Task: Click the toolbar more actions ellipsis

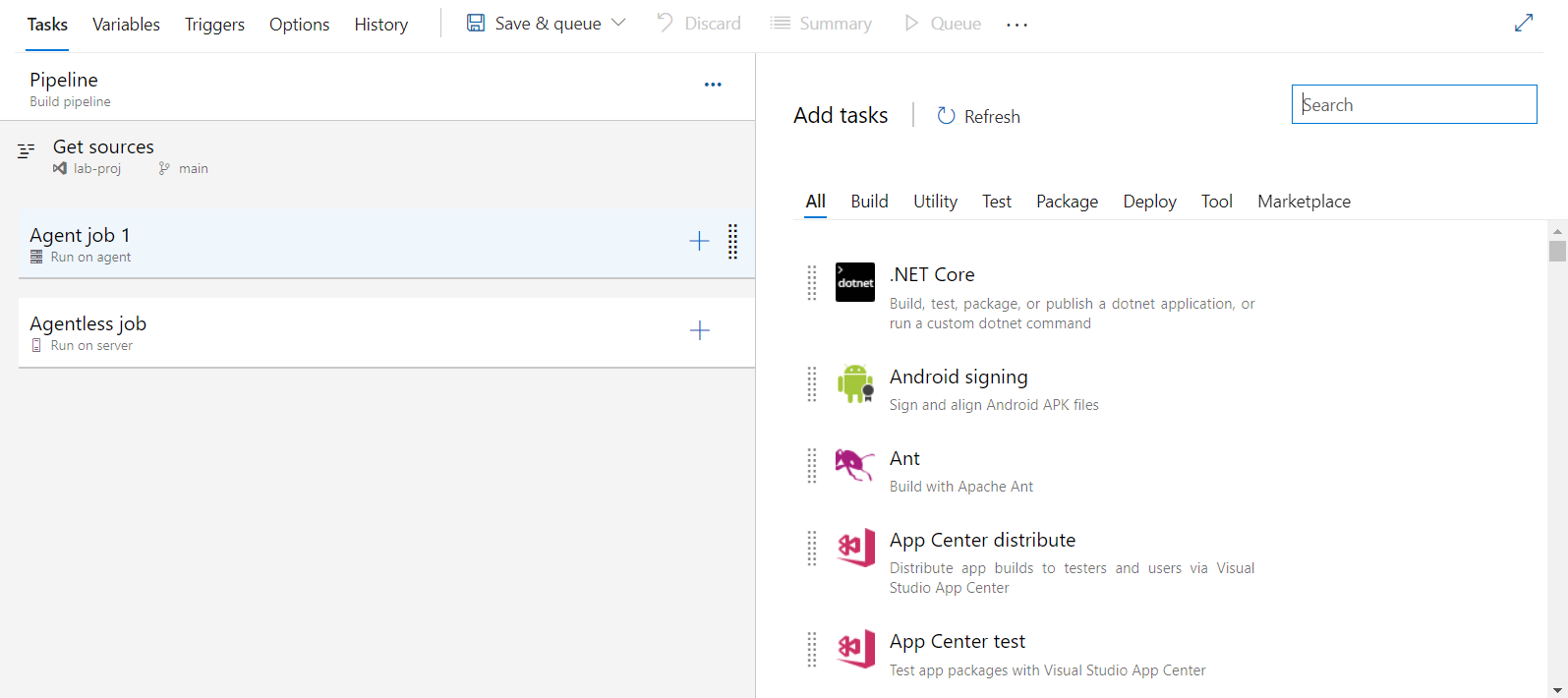Action: [x=1016, y=25]
